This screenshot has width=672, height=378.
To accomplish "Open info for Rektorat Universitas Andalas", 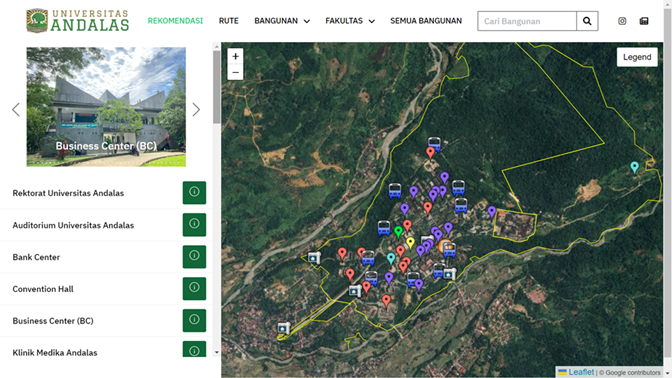I will coord(194,192).
